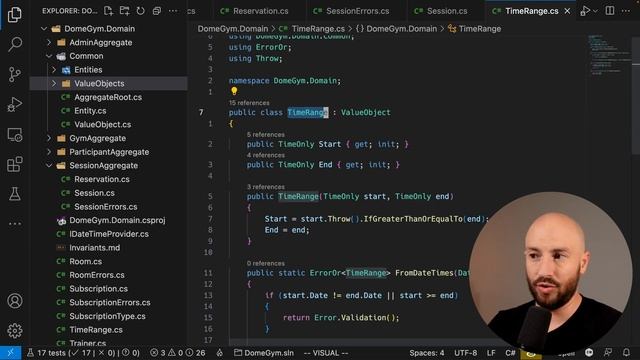Screen dimensions: 640x360
Task: Collapse the Common folder
Action: (x=49, y=56)
